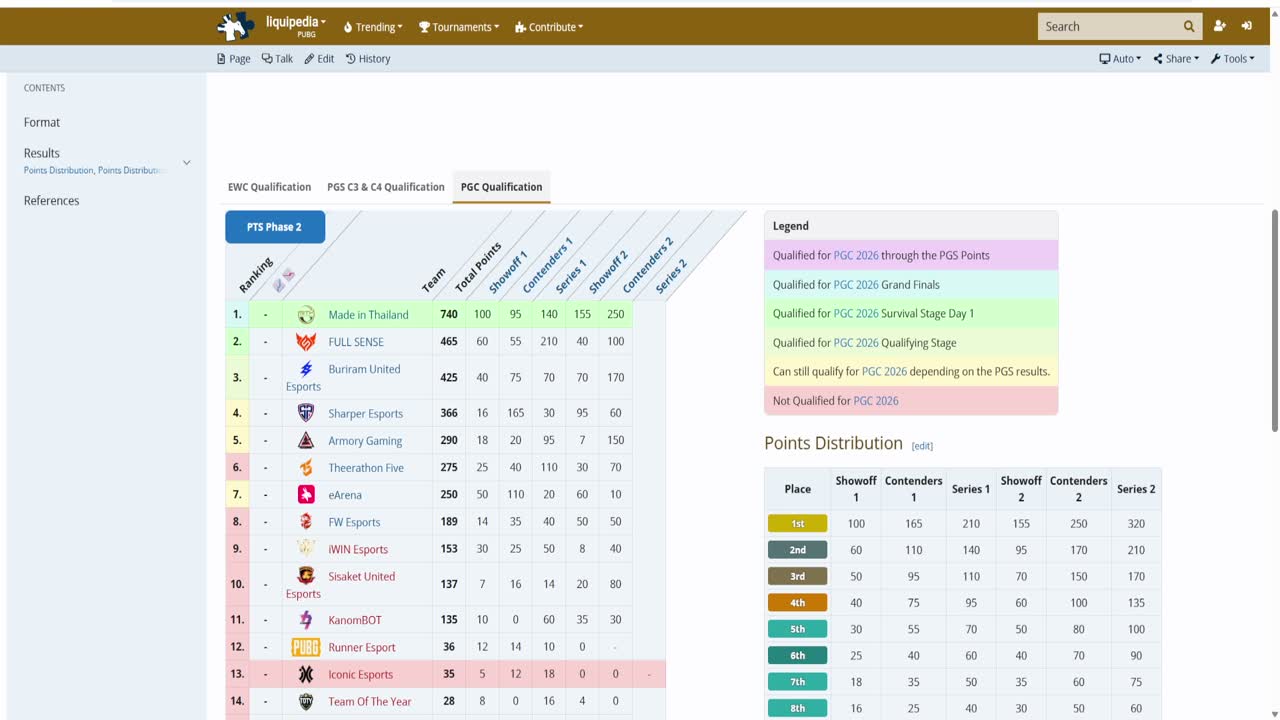Click the gold 1st place badge
This screenshot has width=1280, height=720.
point(797,523)
